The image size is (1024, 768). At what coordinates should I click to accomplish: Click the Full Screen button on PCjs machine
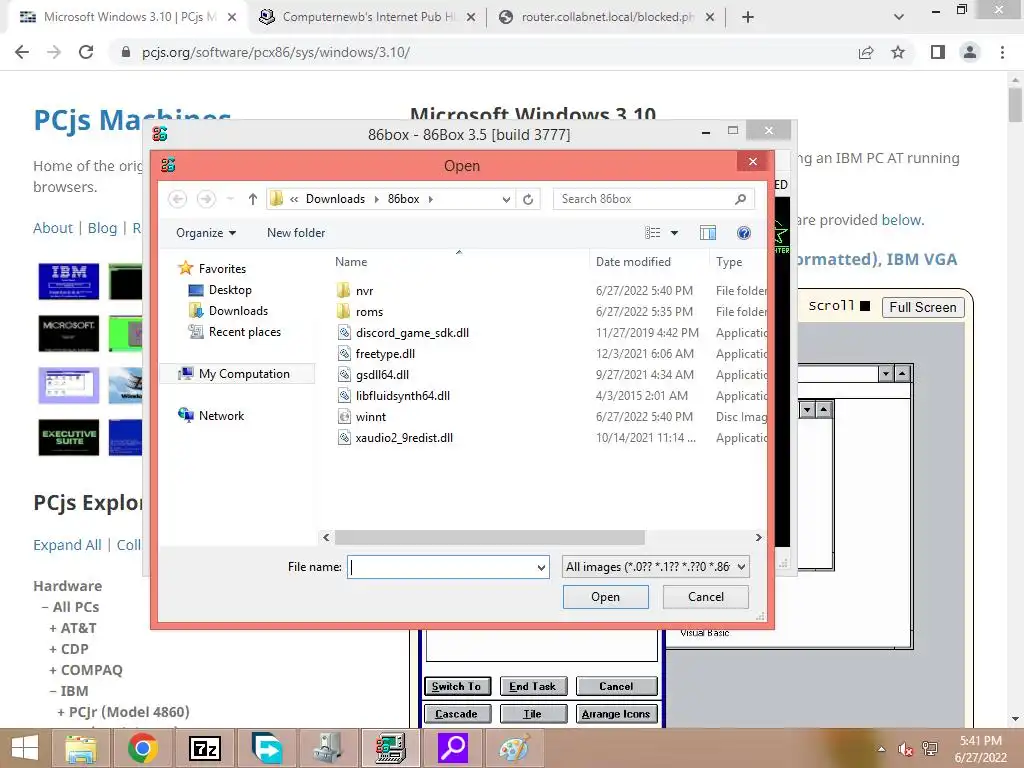click(x=922, y=307)
